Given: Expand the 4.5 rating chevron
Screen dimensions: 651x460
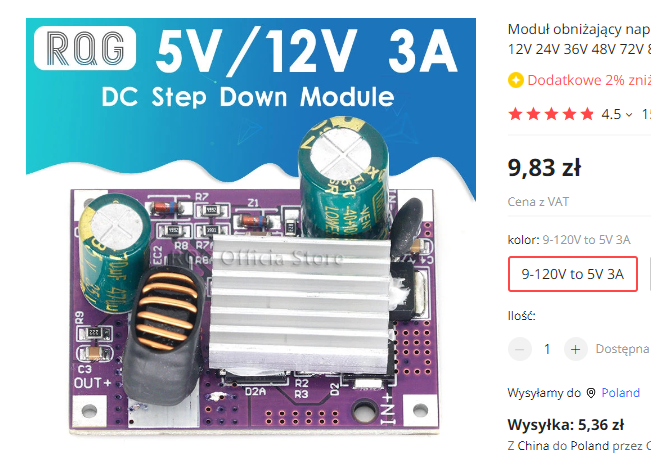Looking at the screenshot, I should pyautogui.click(x=629, y=115).
